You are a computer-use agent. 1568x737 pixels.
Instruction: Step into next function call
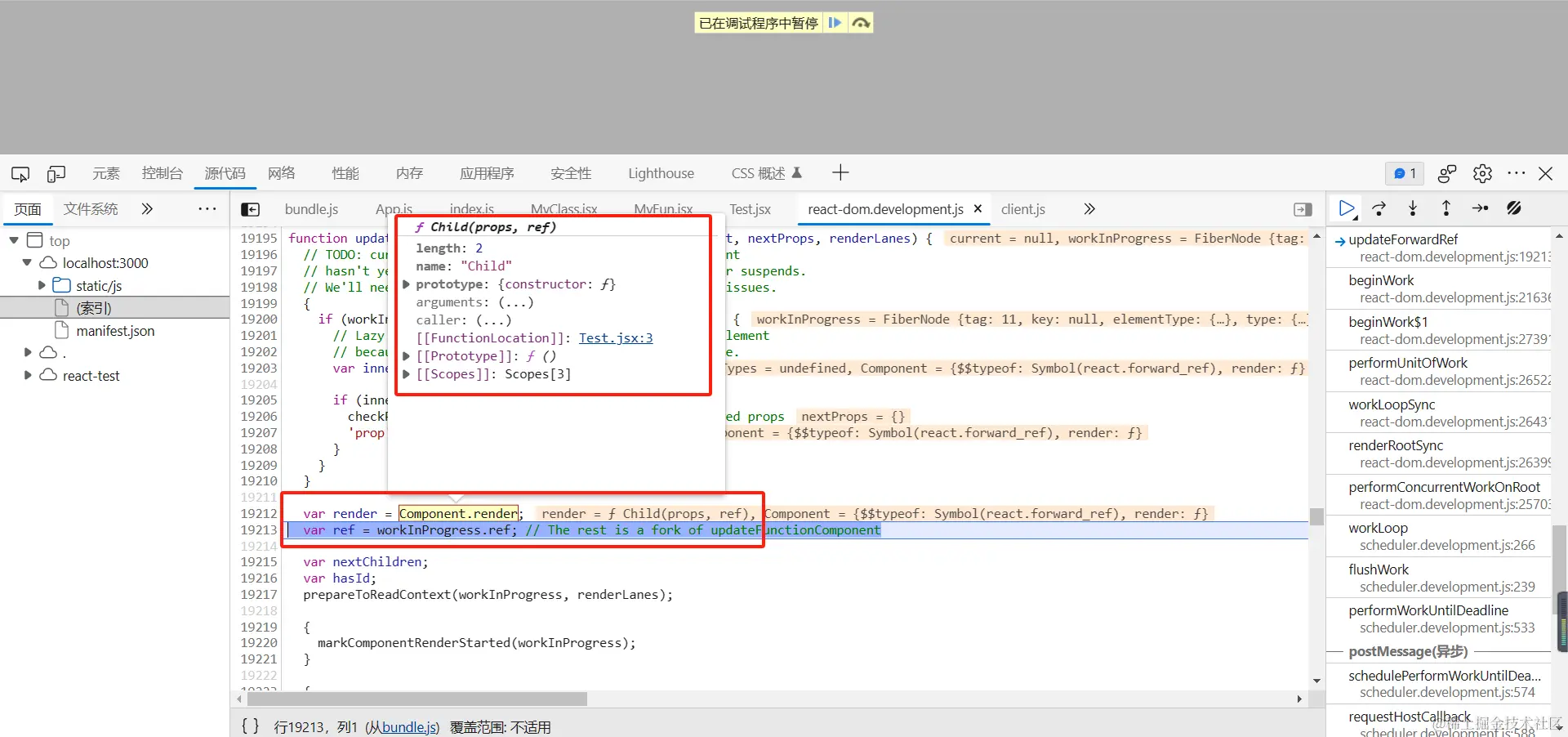pos(1413,208)
